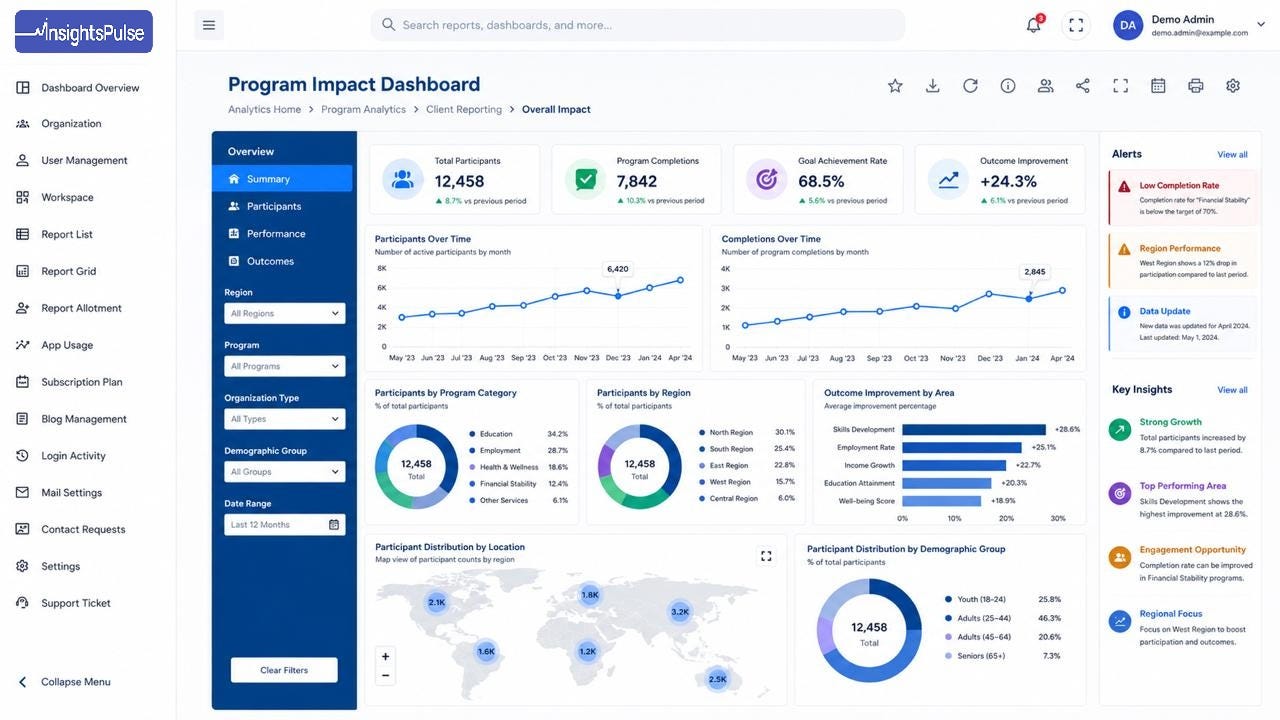The image size is (1280, 720).
Task: Click the Strong Growth insight icon
Action: point(1120,430)
